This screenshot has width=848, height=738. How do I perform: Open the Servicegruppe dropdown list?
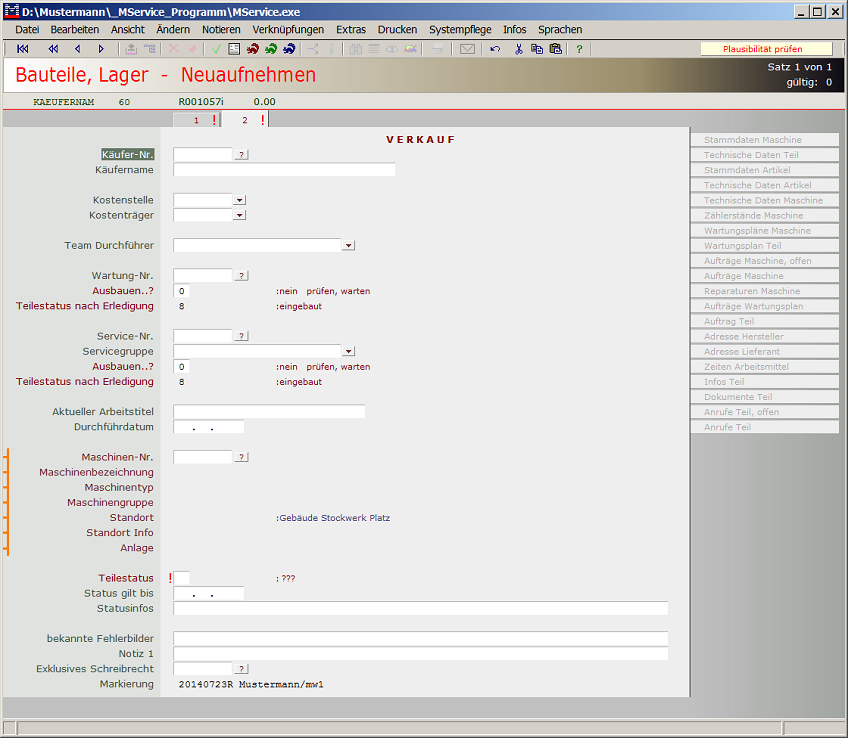point(348,351)
